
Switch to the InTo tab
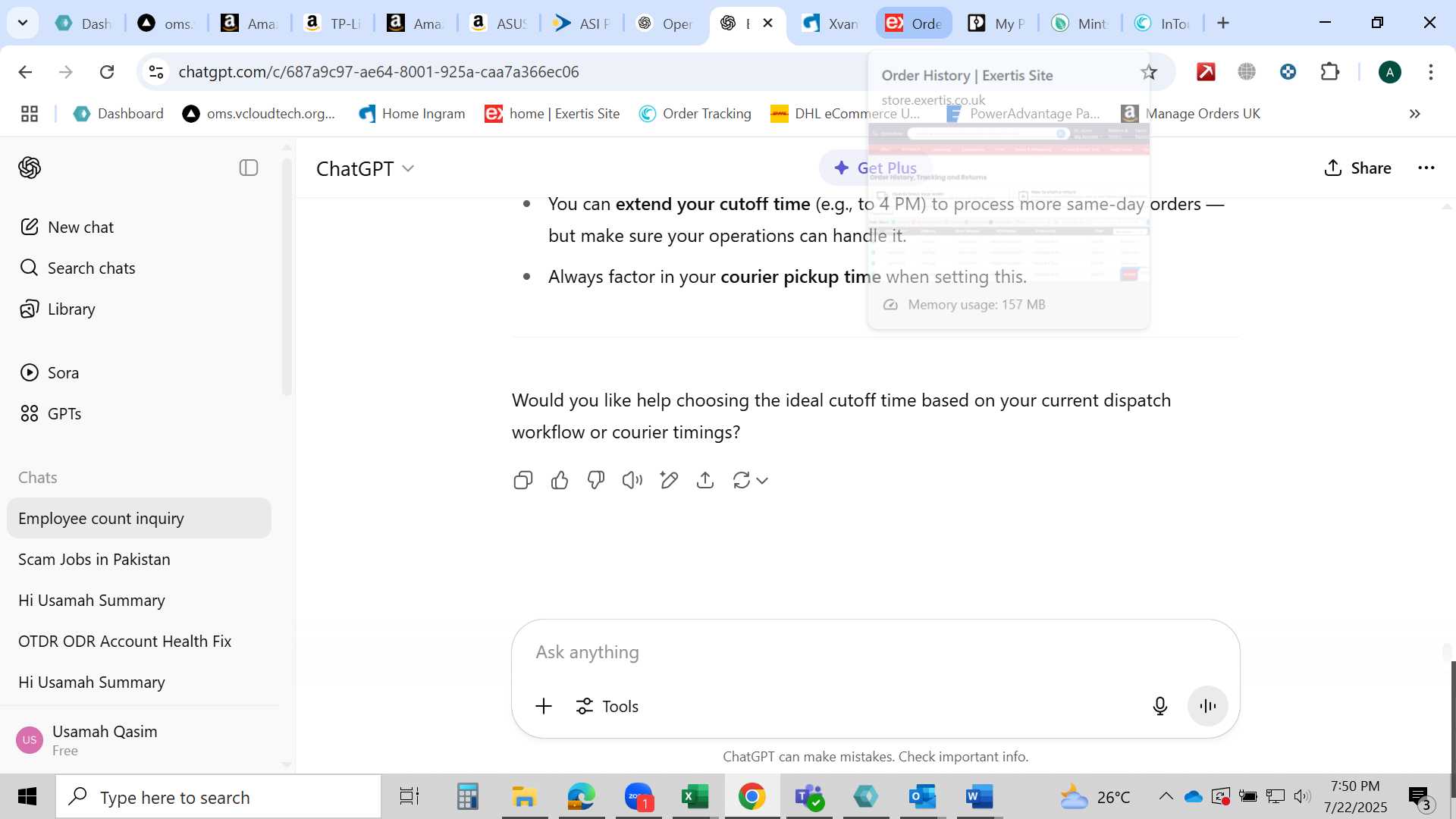pyautogui.click(x=1163, y=24)
